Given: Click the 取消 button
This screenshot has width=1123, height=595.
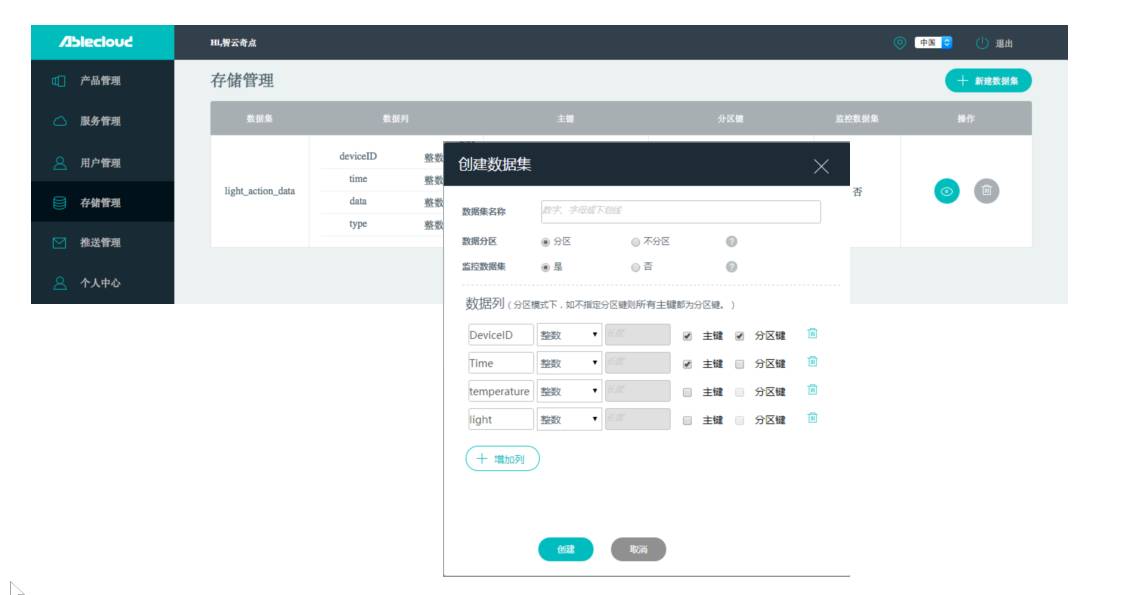Looking at the screenshot, I should [x=638, y=549].
